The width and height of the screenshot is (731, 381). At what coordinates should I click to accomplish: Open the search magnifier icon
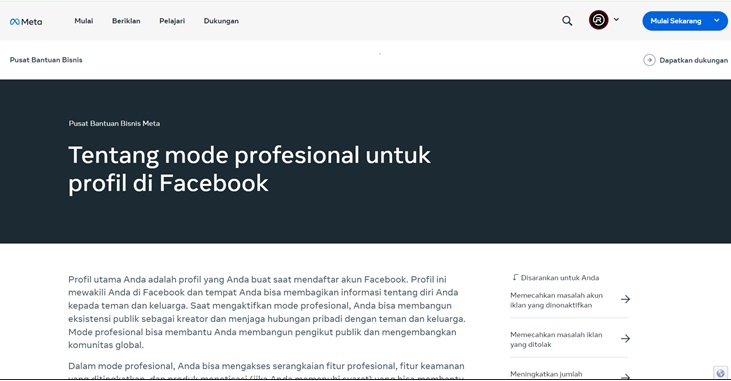coord(567,21)
